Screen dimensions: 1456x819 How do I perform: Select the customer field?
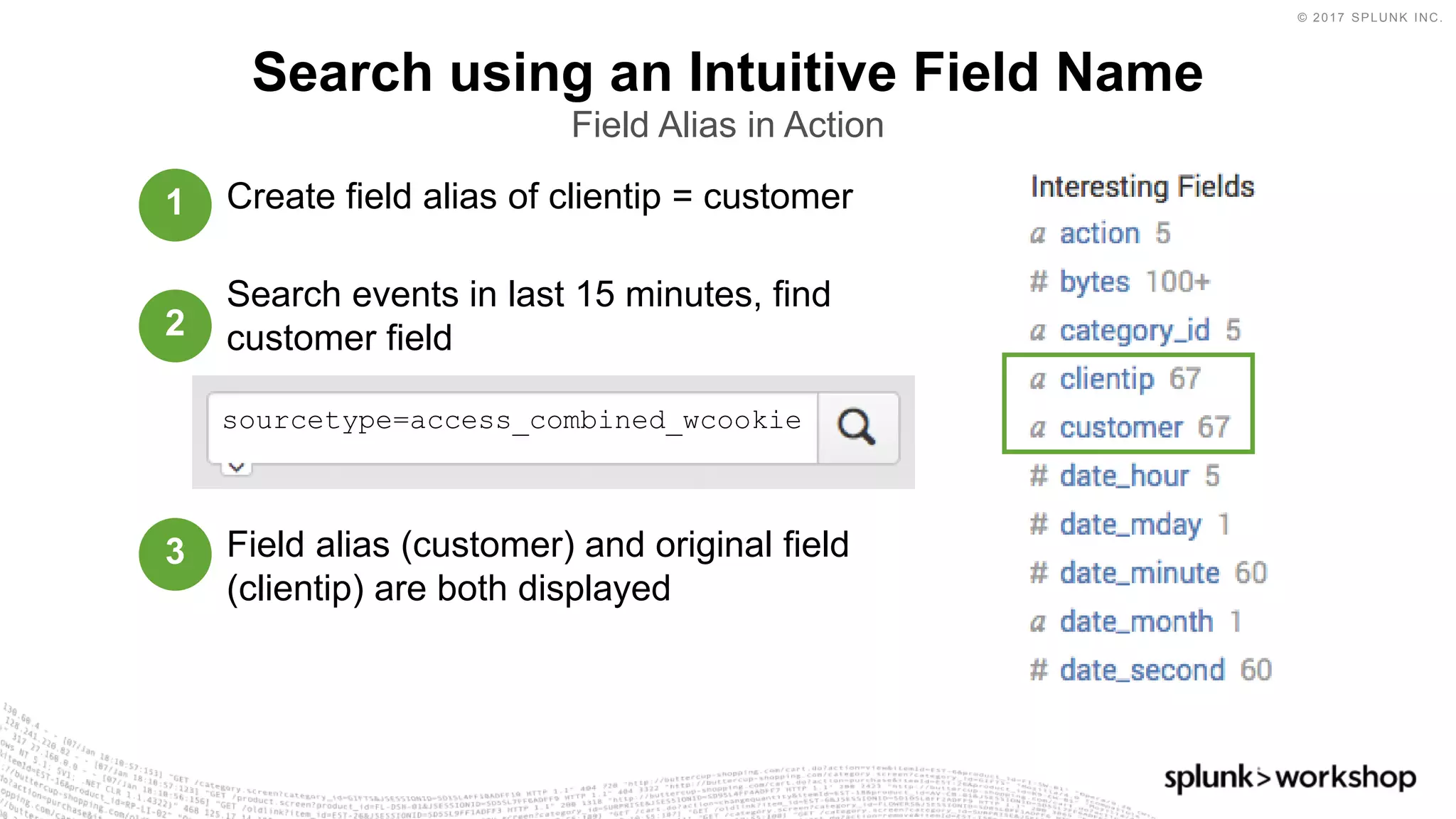(x=1121, y=427)
